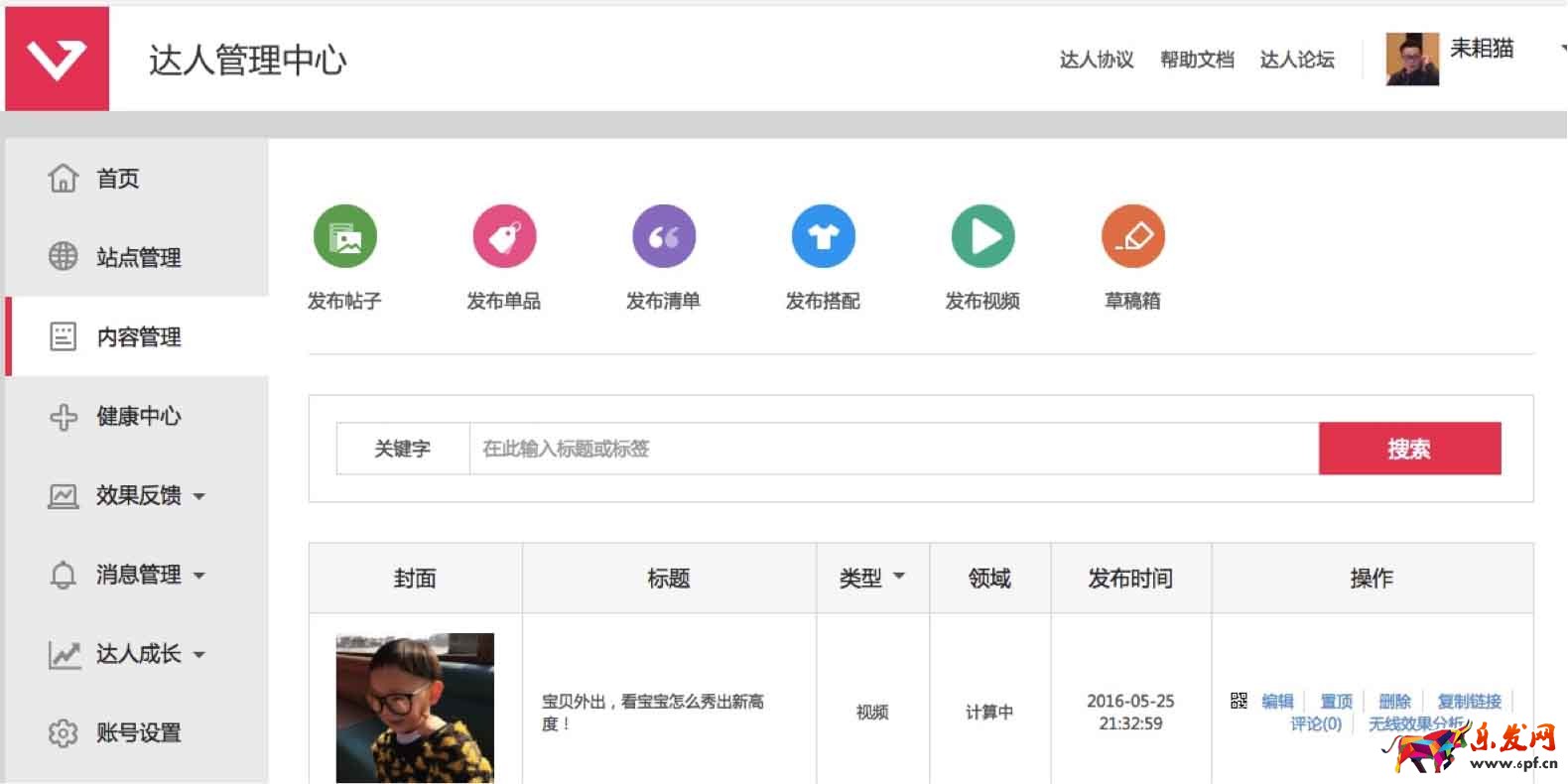
Task: Open the 帮助文档 link in header
Action: (1197, 60)
